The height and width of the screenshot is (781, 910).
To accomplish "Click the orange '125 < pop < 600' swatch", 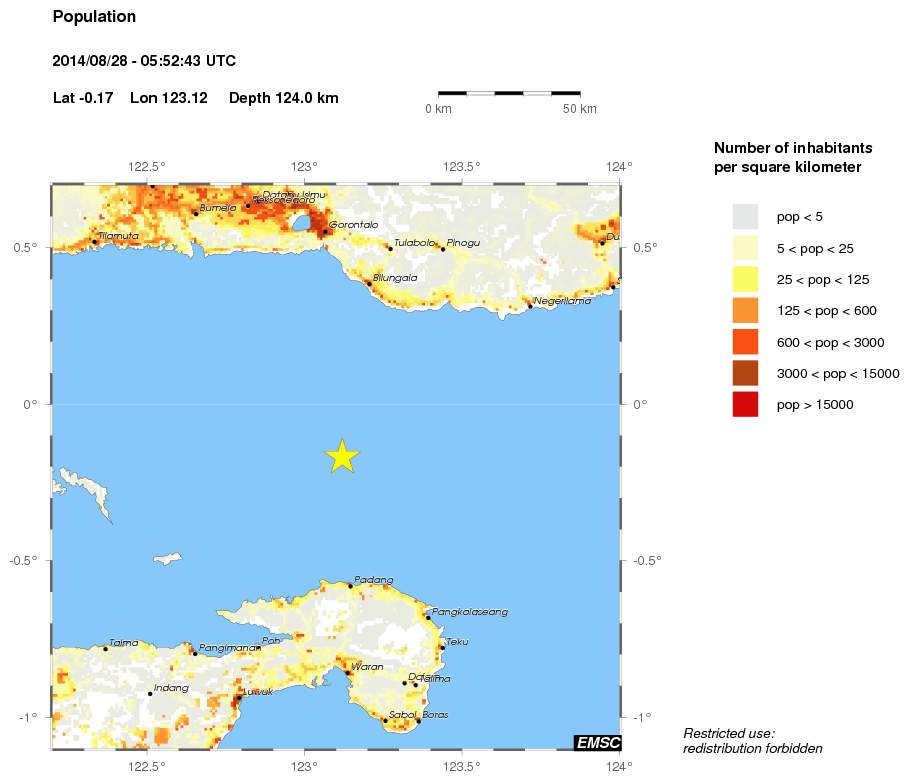I will click(x=745, y=310).
